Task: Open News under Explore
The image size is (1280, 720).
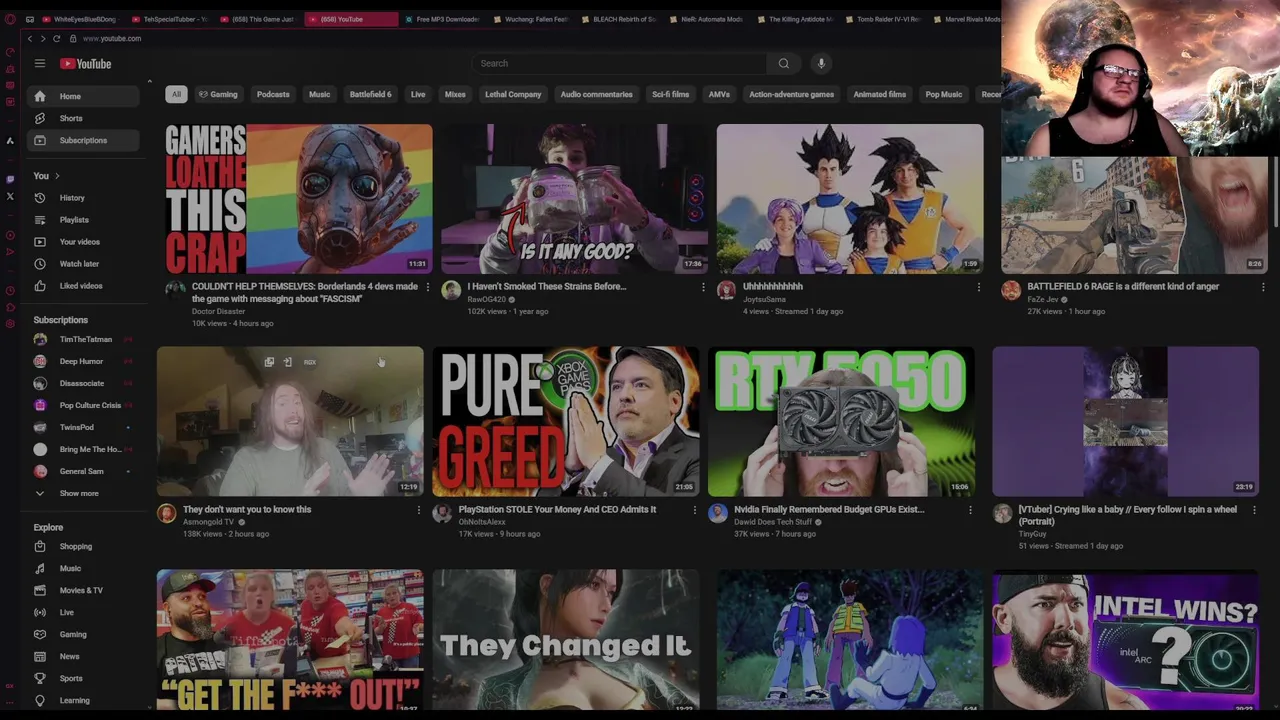Action: [84, 656]
